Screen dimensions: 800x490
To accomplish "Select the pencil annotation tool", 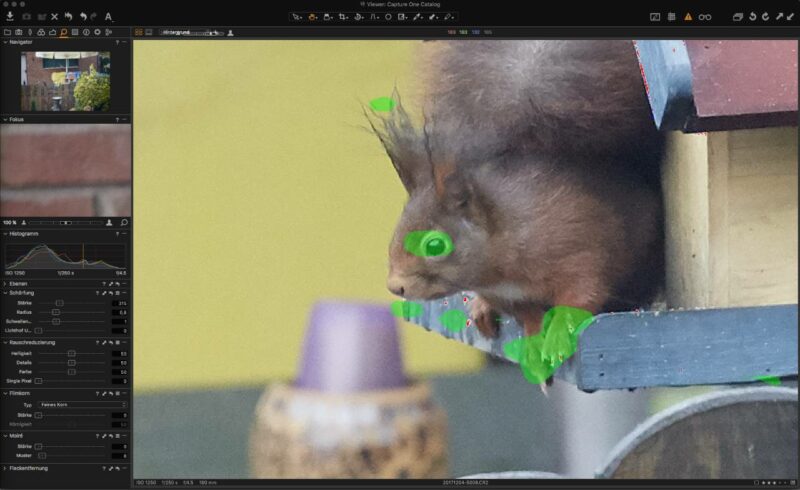I will point(448,17).
